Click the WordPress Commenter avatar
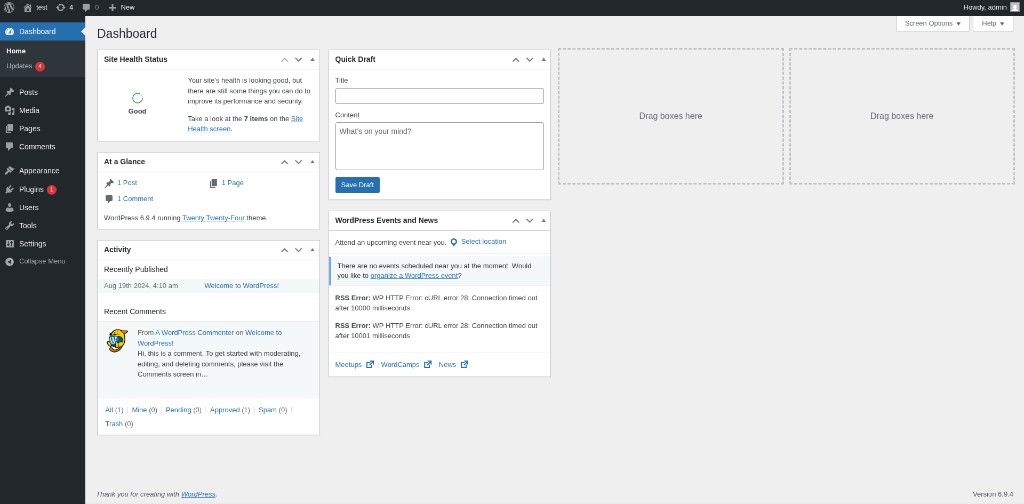 (117, 340)
